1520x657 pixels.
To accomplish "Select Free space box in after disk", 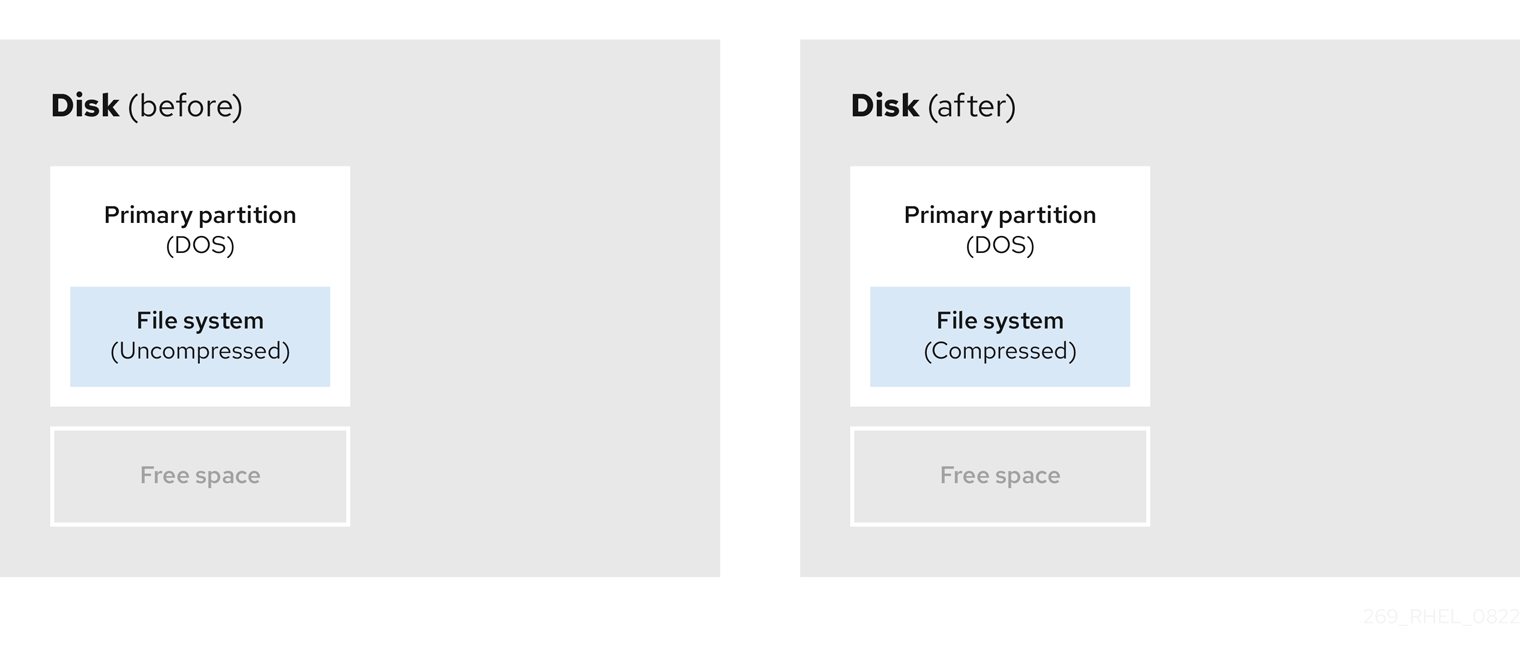I will coord(1000,476).
